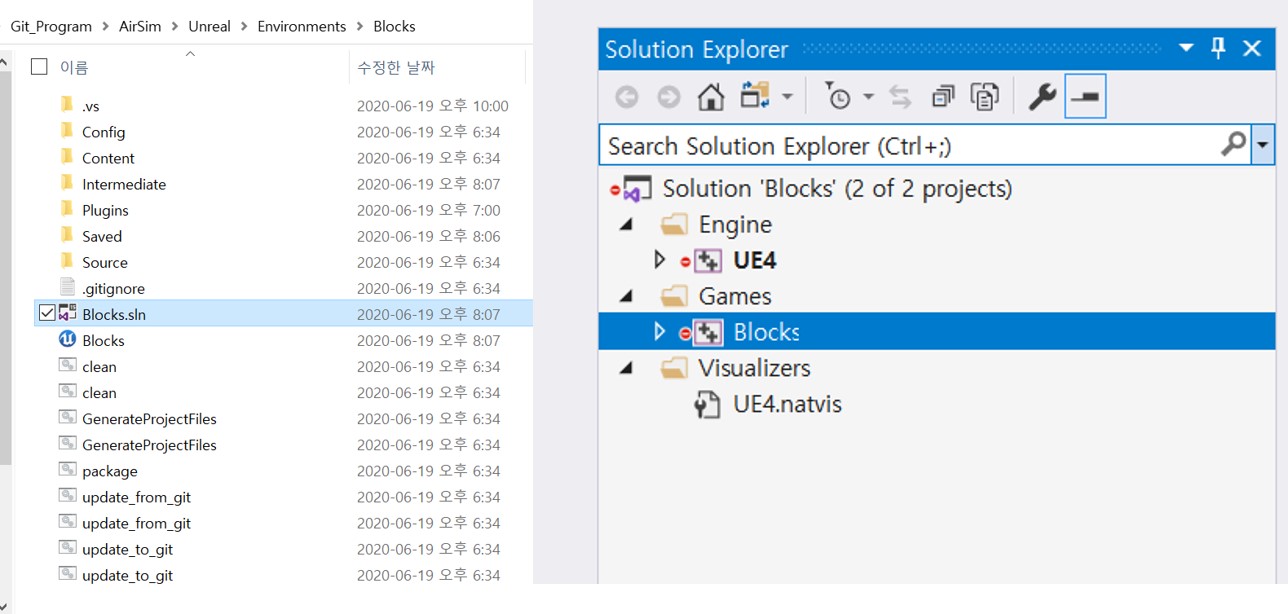Click the Home icon in Solution Explorer

(711, 97)
